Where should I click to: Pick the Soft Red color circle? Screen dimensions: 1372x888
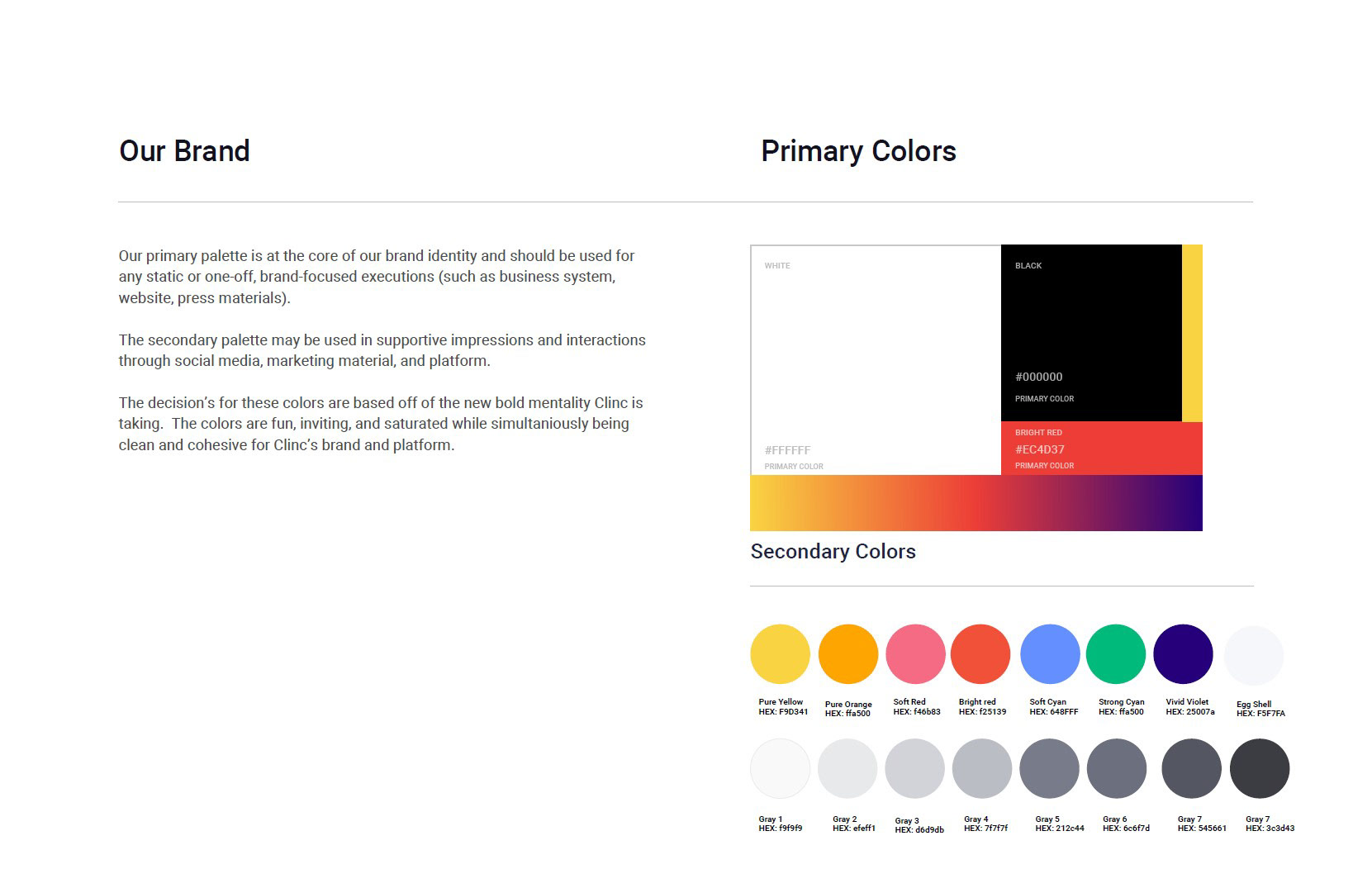tap(915, 654)
